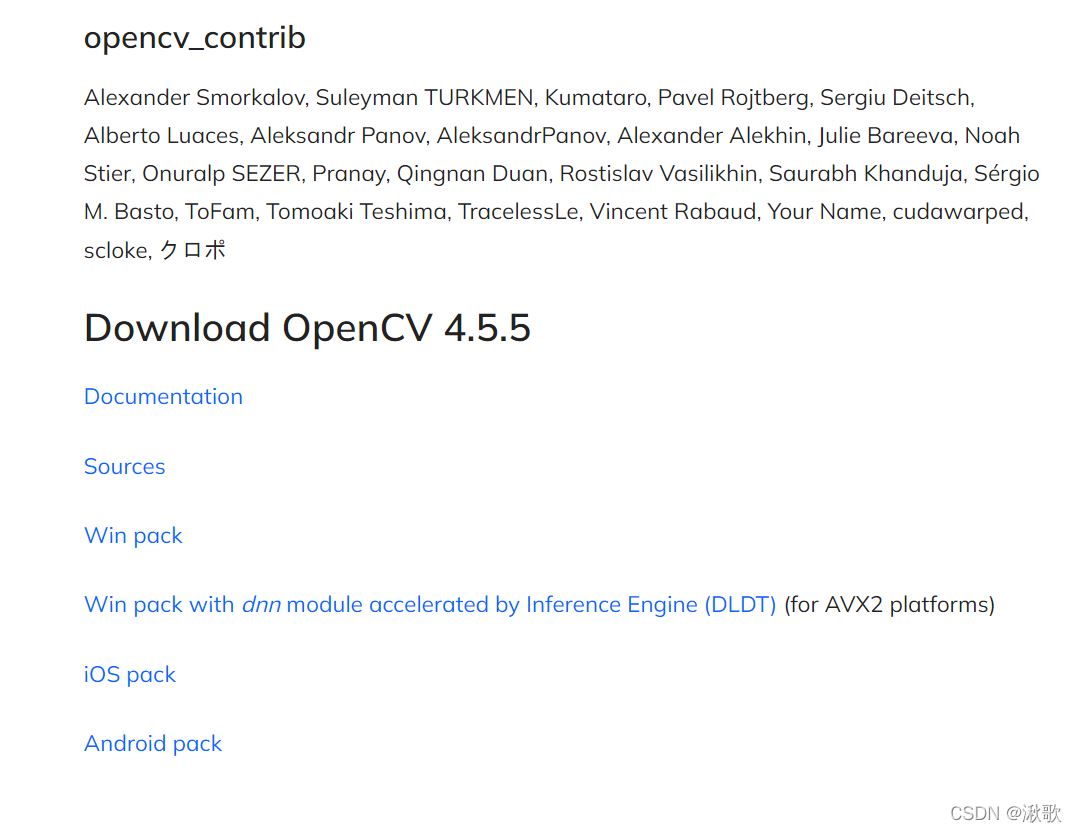The image size is (1077, 832).
Task: Click the Sources download link
Action: tap(124, 466)
